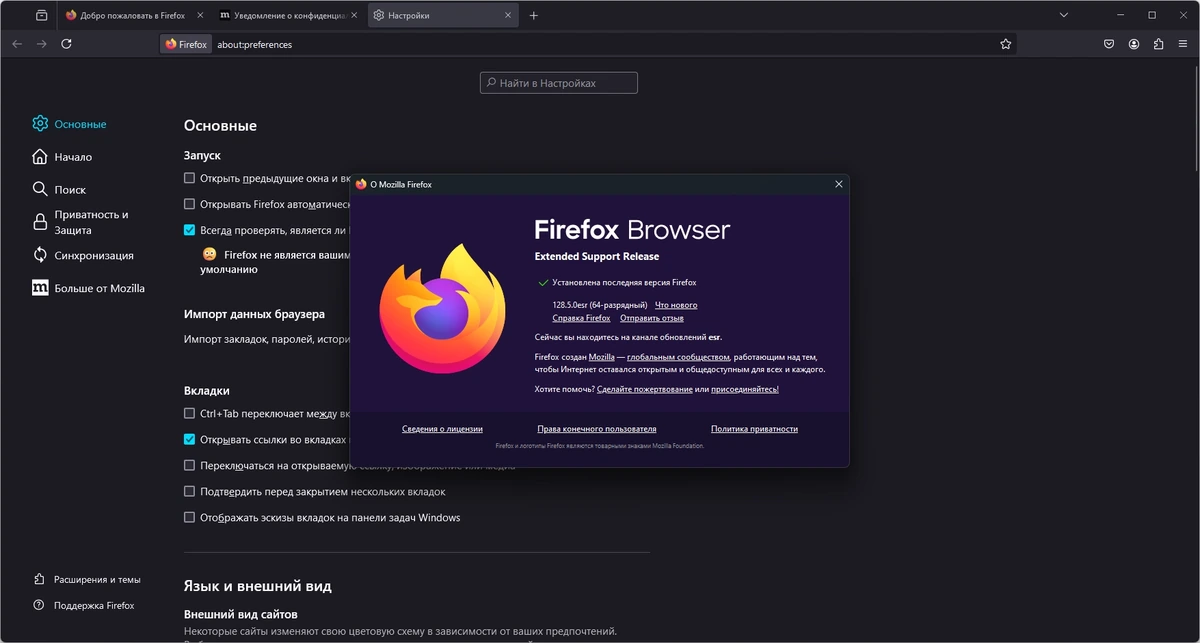Open the Firefox View button in the tab bar
This screenshot has height=643, width=1200.
41,16
